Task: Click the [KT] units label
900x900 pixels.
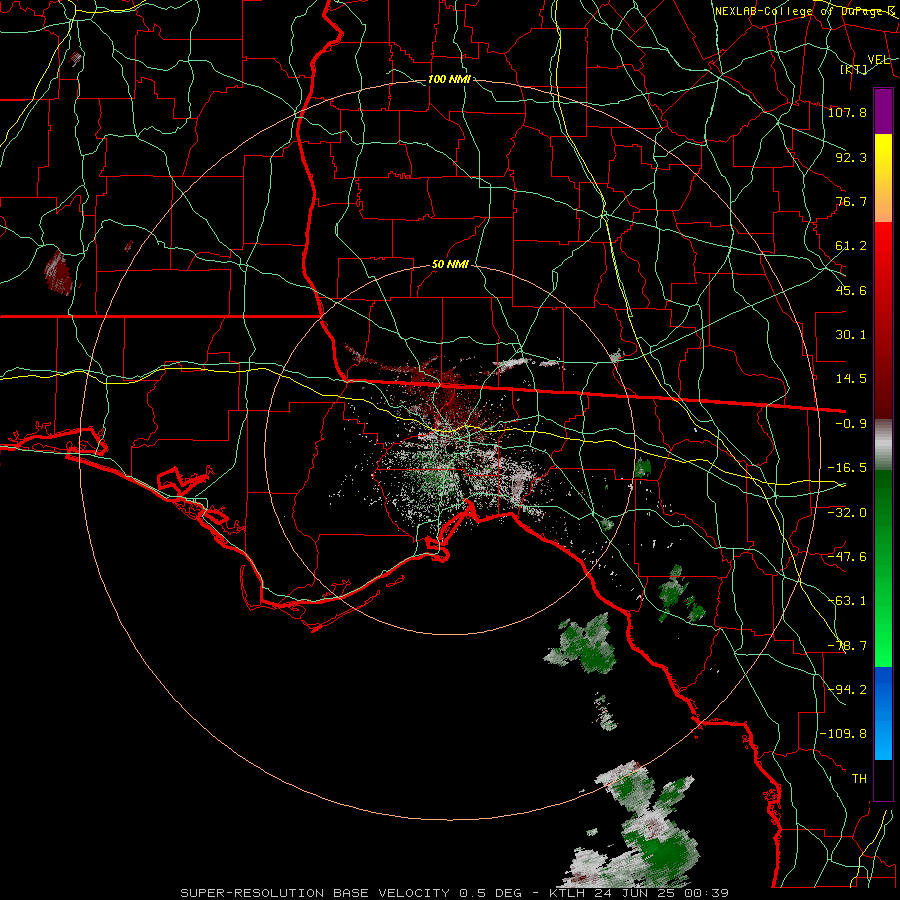Action: click(854, 69)
